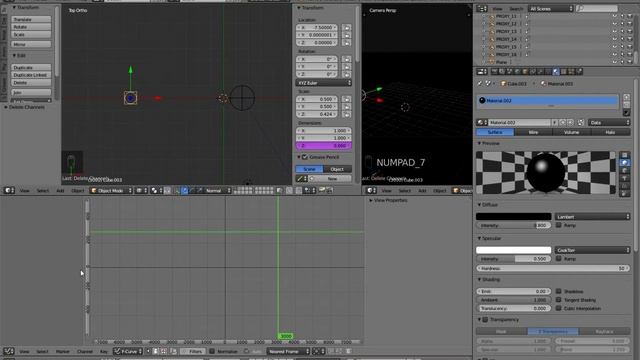Open the Nearest Frame dropdown
Viewport: 640px width, 360px height.
[289, 351]
